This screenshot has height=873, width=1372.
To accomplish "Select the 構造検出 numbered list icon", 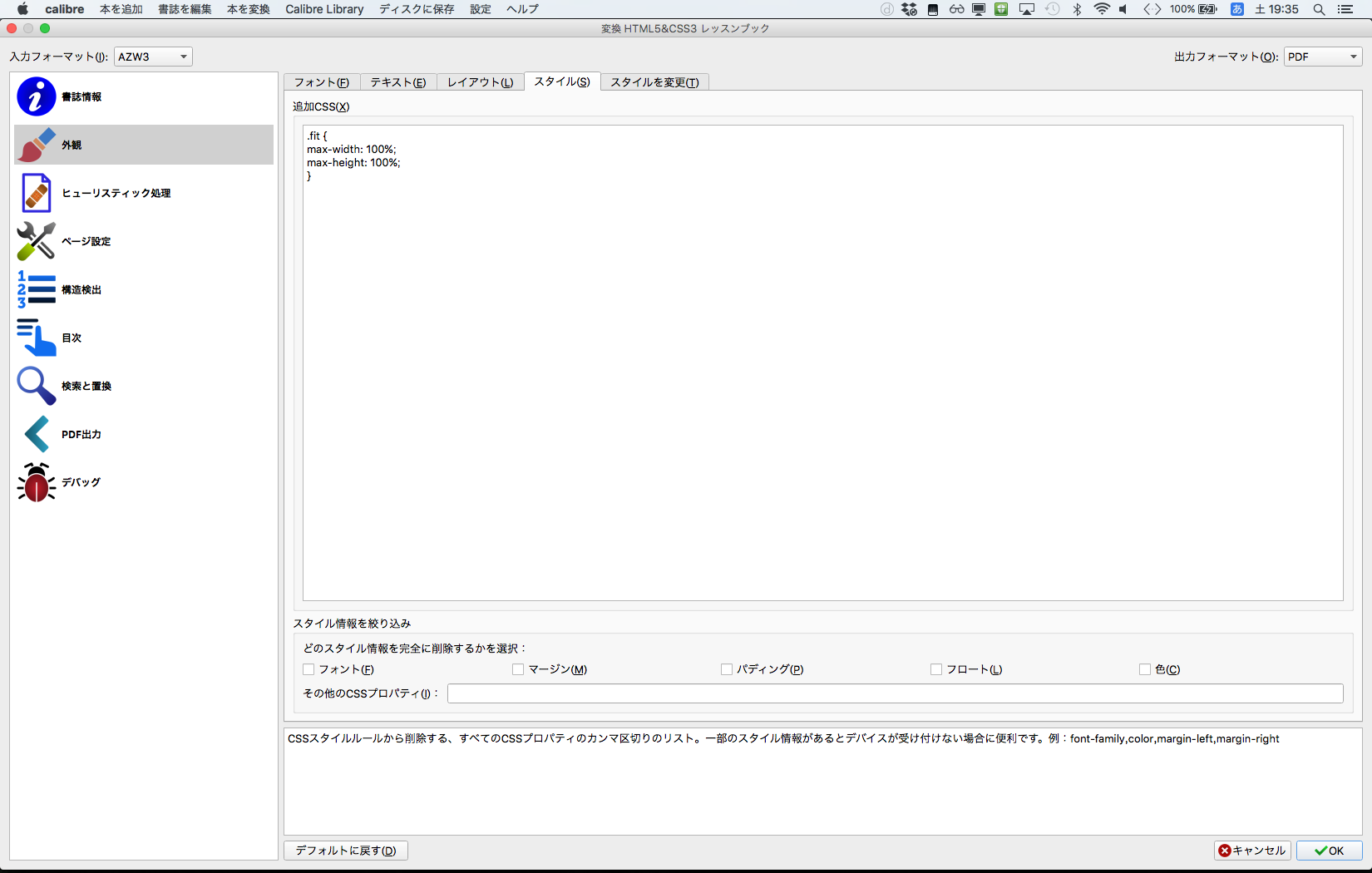I will point(37,289).
